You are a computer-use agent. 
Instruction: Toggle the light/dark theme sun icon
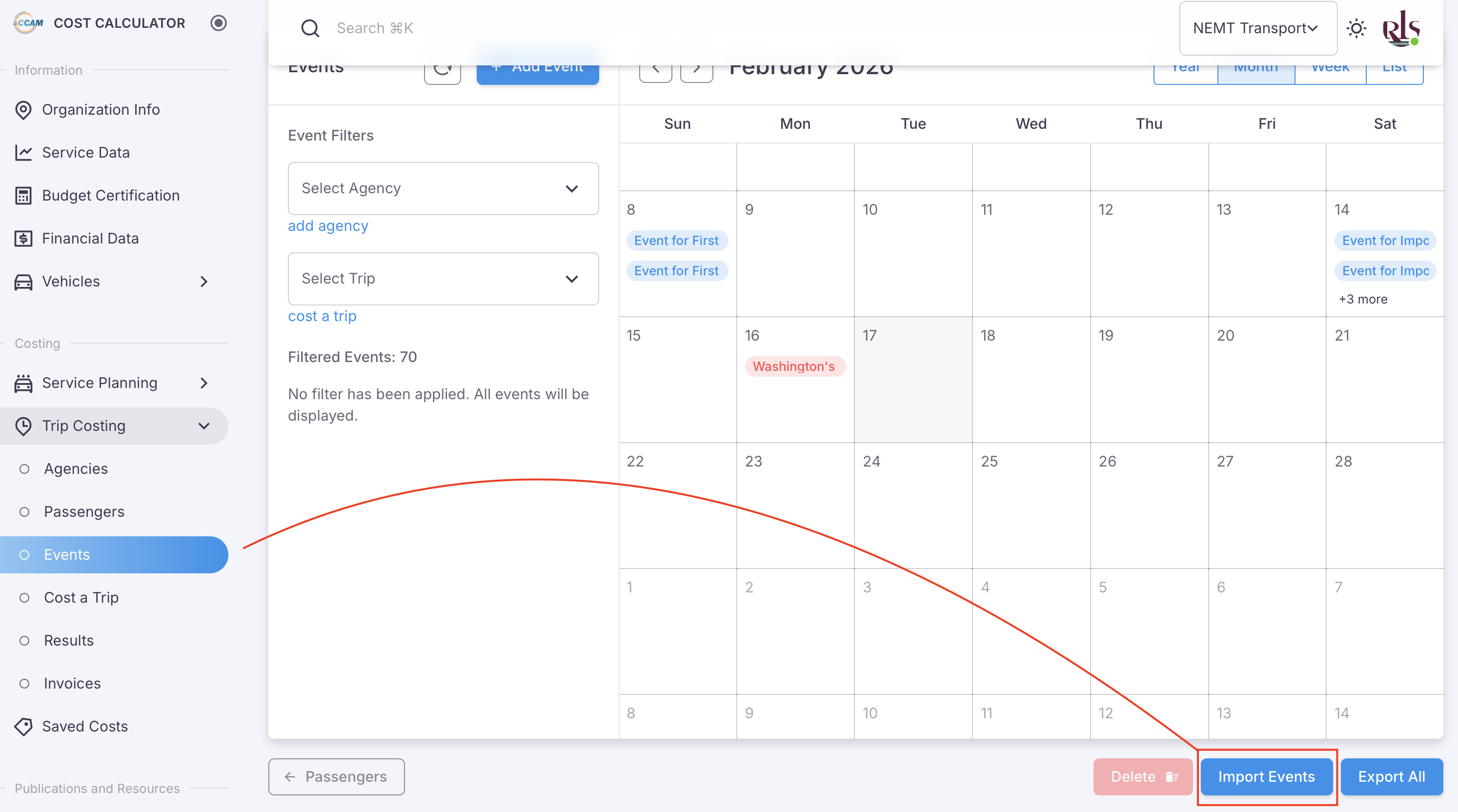[1356, 28]
